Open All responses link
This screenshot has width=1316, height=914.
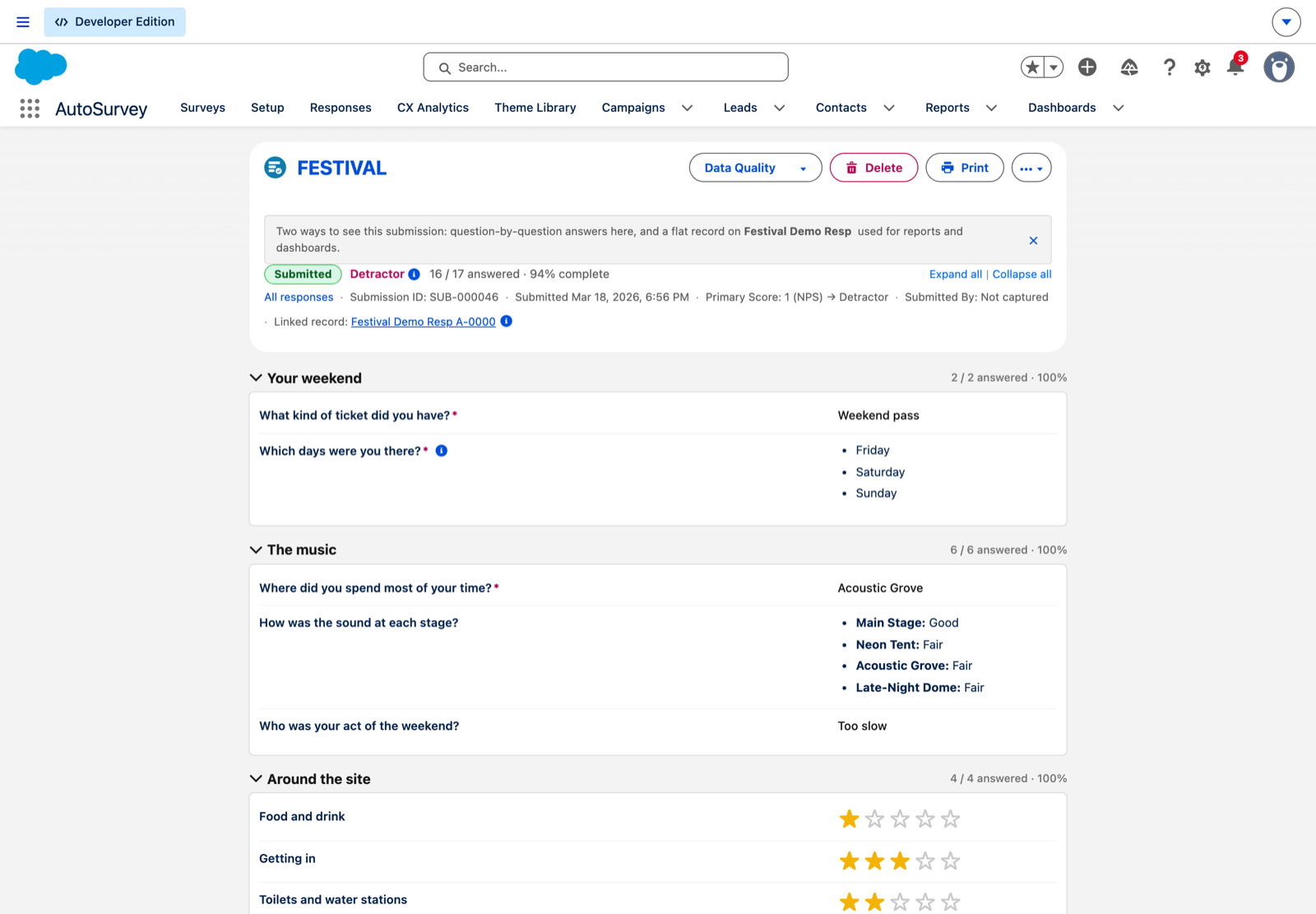click(x=299, y=298)
